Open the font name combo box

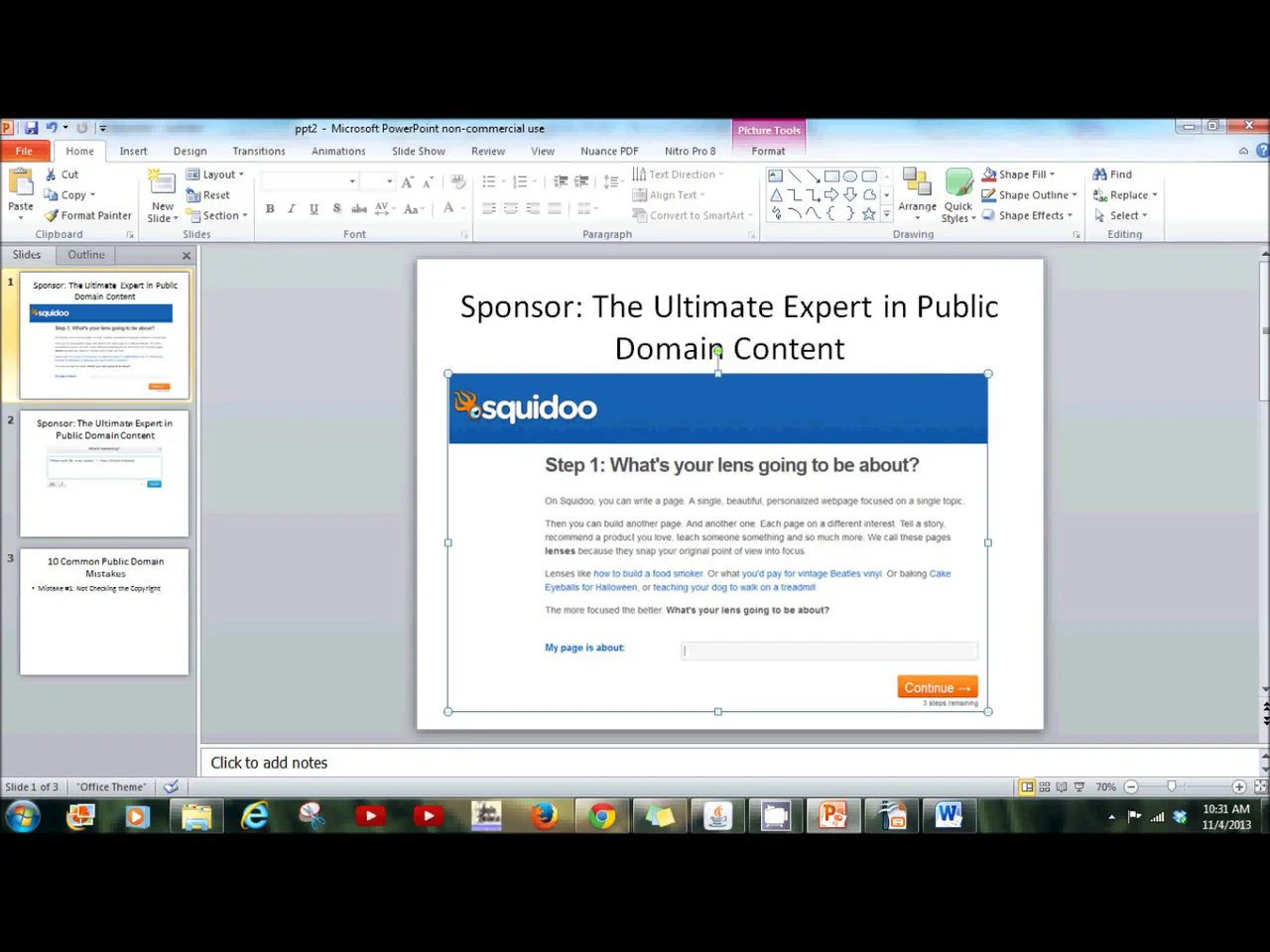(x=309, y=181)
